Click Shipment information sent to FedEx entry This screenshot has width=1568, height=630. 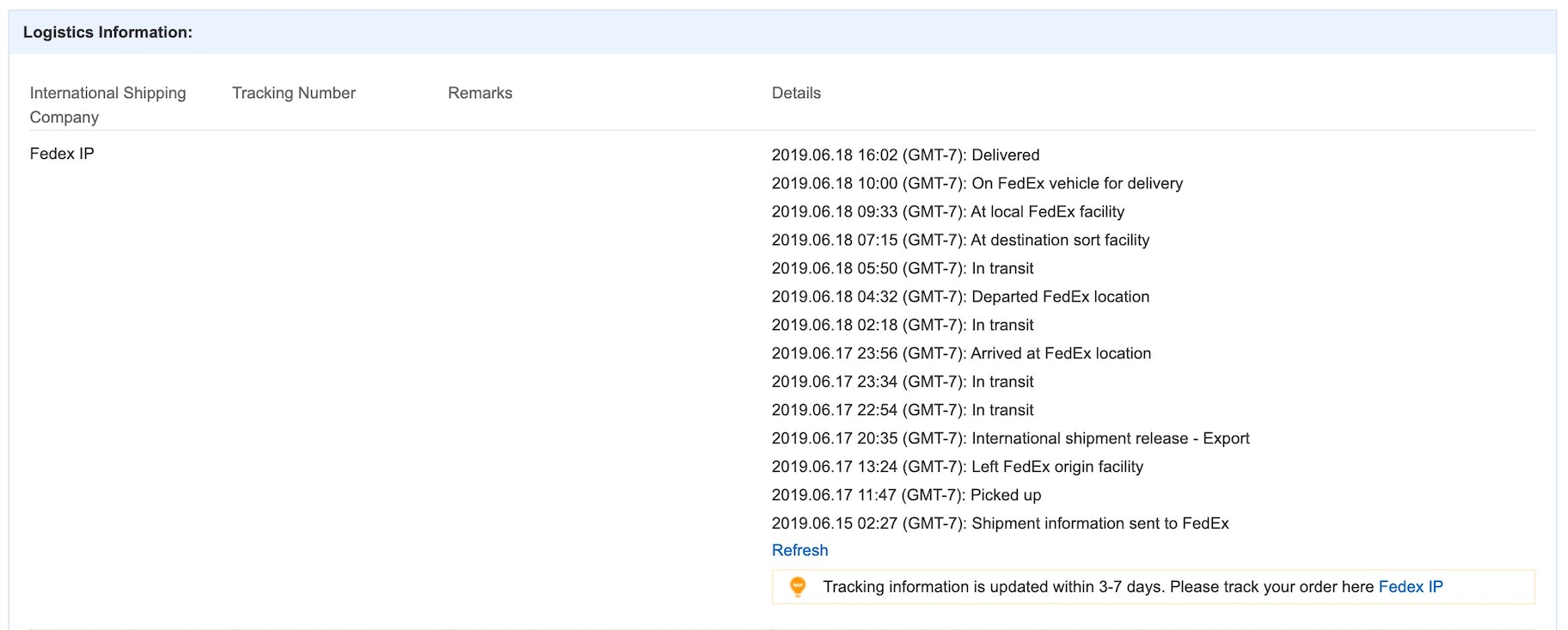tap(1000, 523)
